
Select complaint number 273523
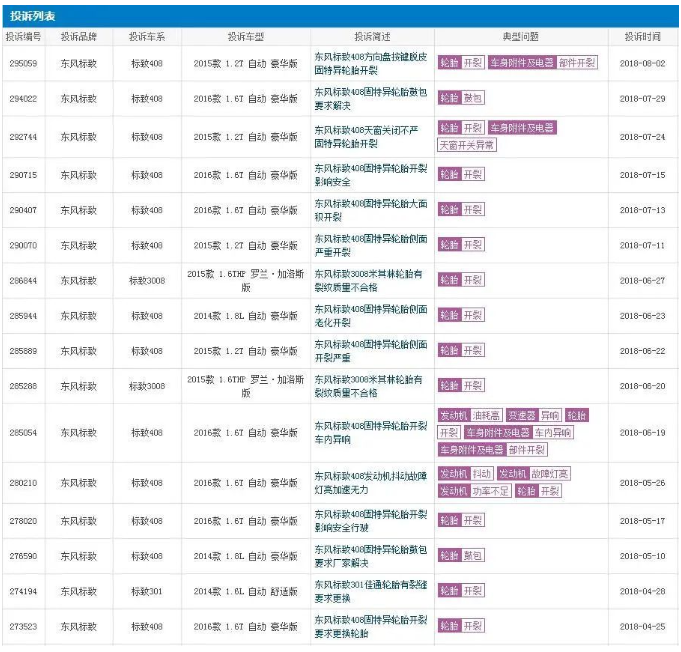[23, 626]
